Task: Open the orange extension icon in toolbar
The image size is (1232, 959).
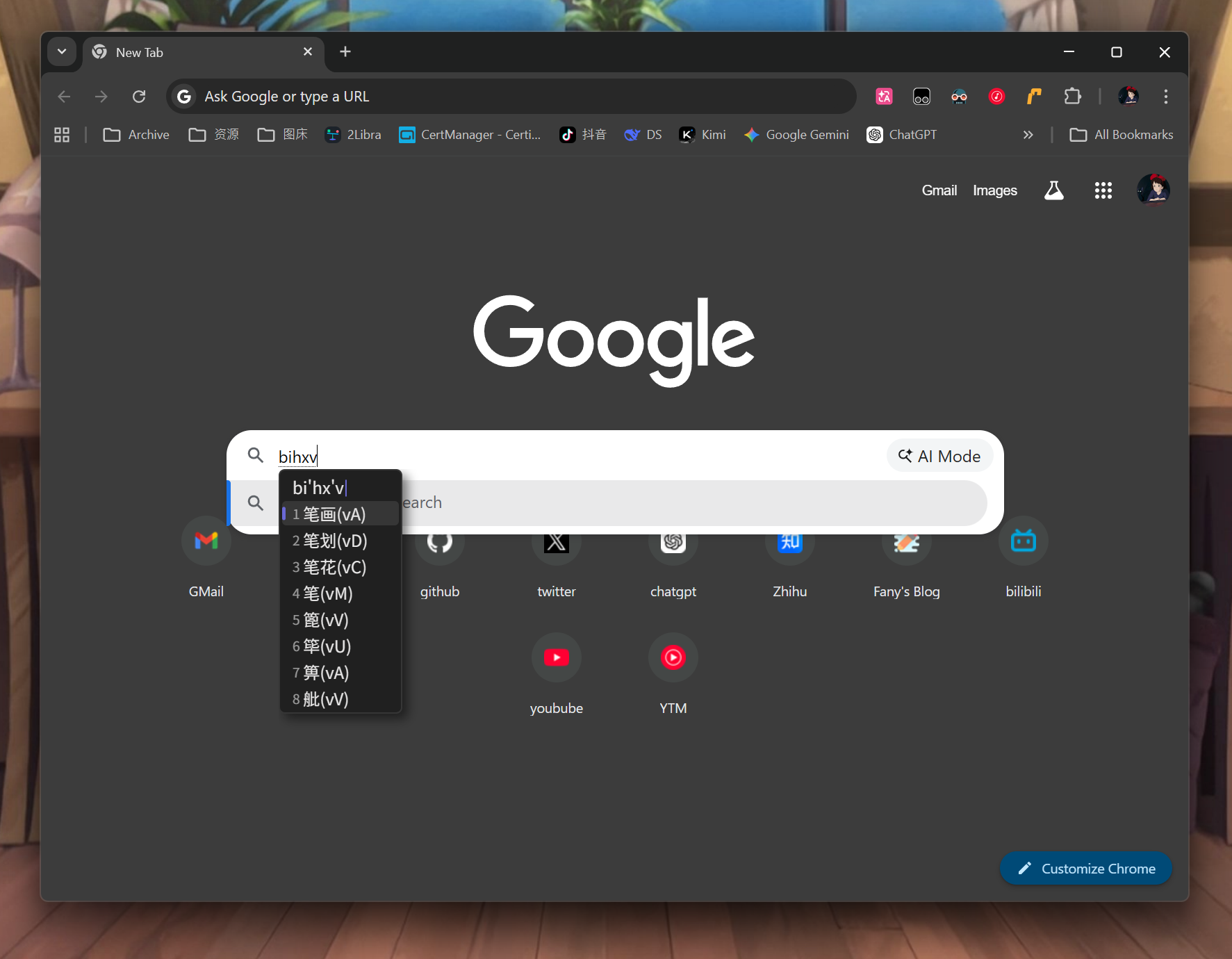Action: pyautogui.click(x=1034, y=97)
